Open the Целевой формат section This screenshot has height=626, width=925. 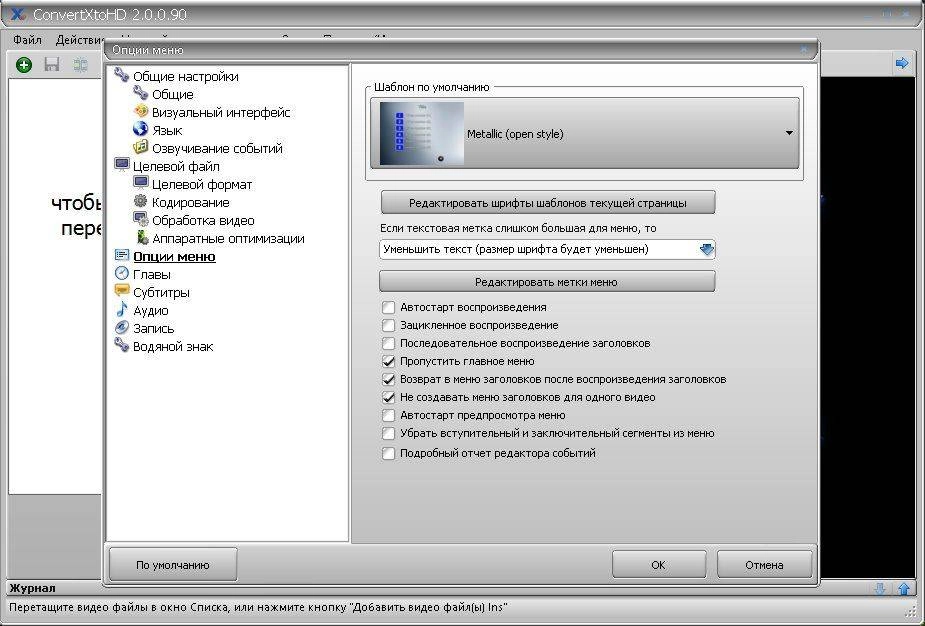point(202,185)
